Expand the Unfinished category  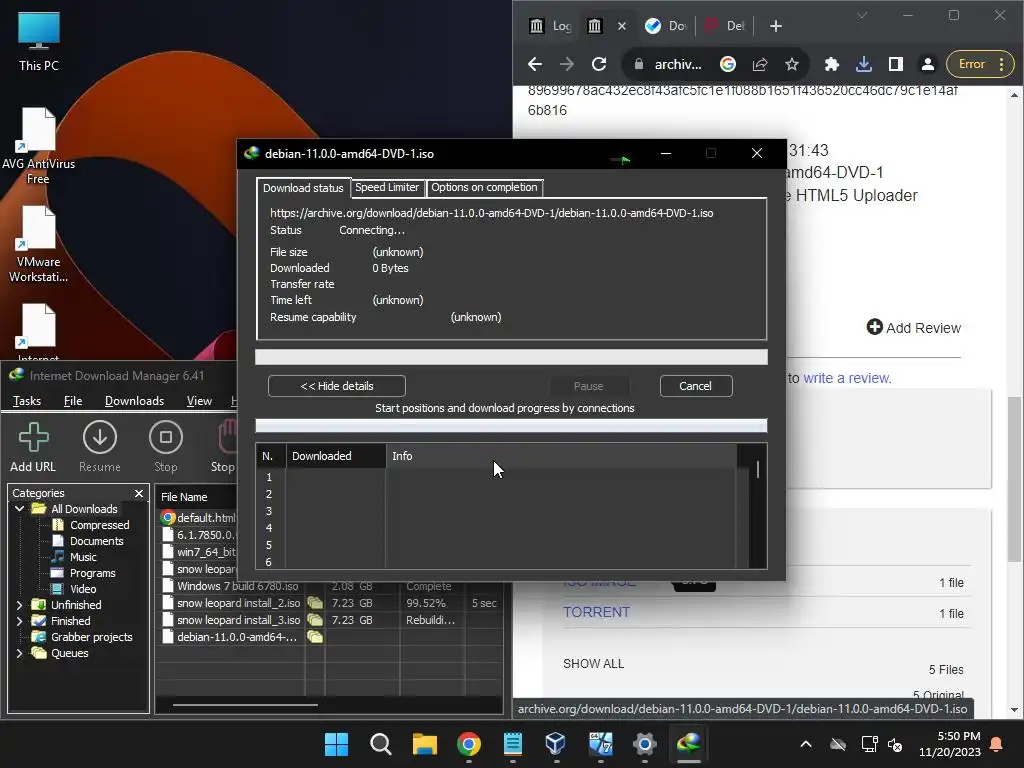[20, 605]
